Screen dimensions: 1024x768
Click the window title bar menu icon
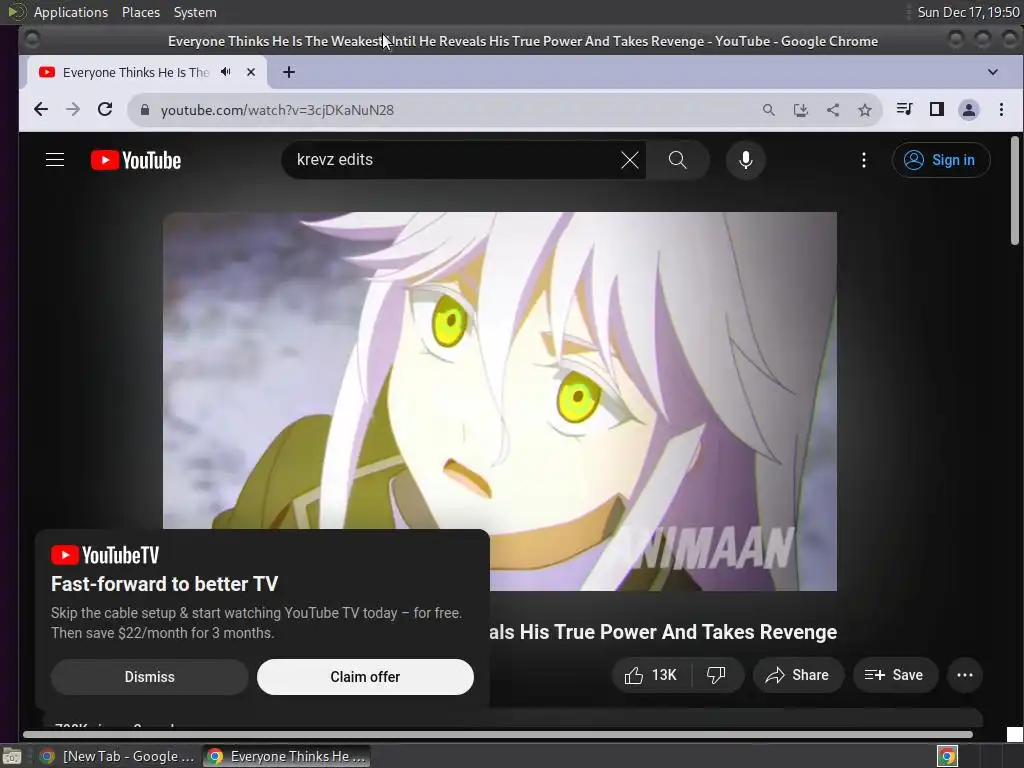(31, 40)
